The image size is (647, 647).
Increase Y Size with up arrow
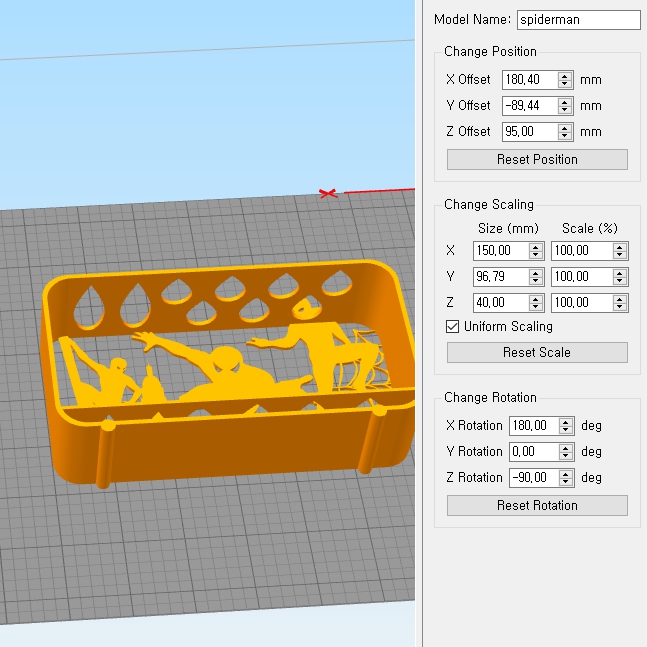536,273
